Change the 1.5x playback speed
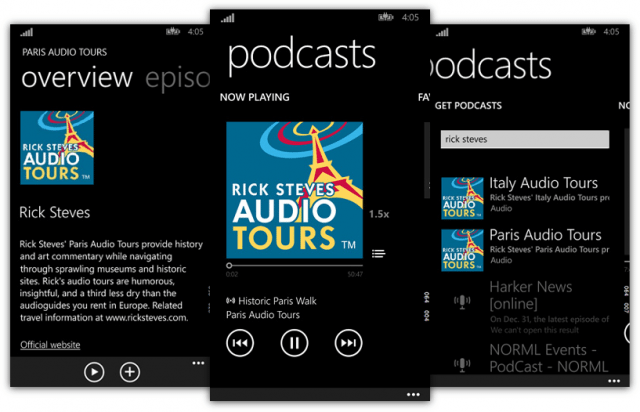The image size is (640, 412). pyautogui.click(x=379, y=214)
